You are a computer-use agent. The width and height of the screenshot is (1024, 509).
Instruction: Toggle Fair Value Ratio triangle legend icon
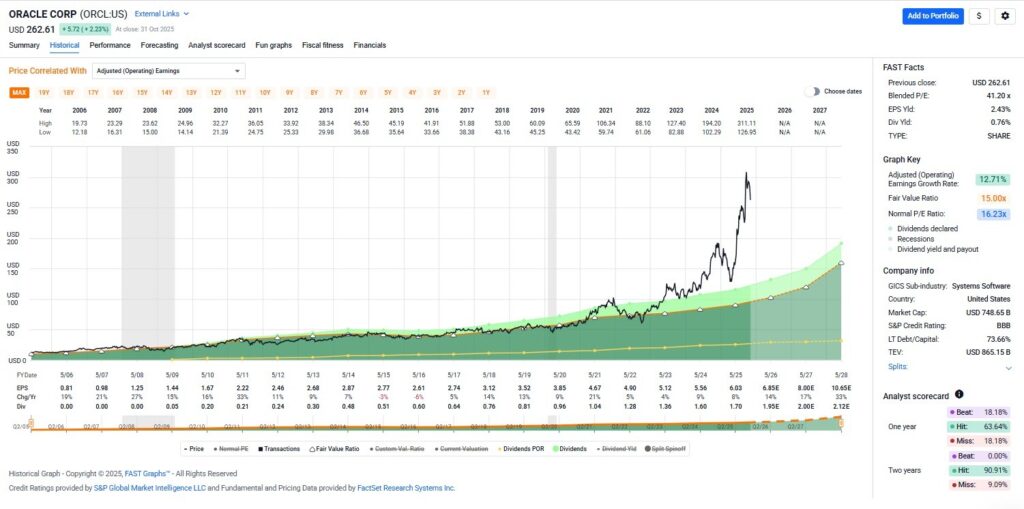click(x=310, y=449)
